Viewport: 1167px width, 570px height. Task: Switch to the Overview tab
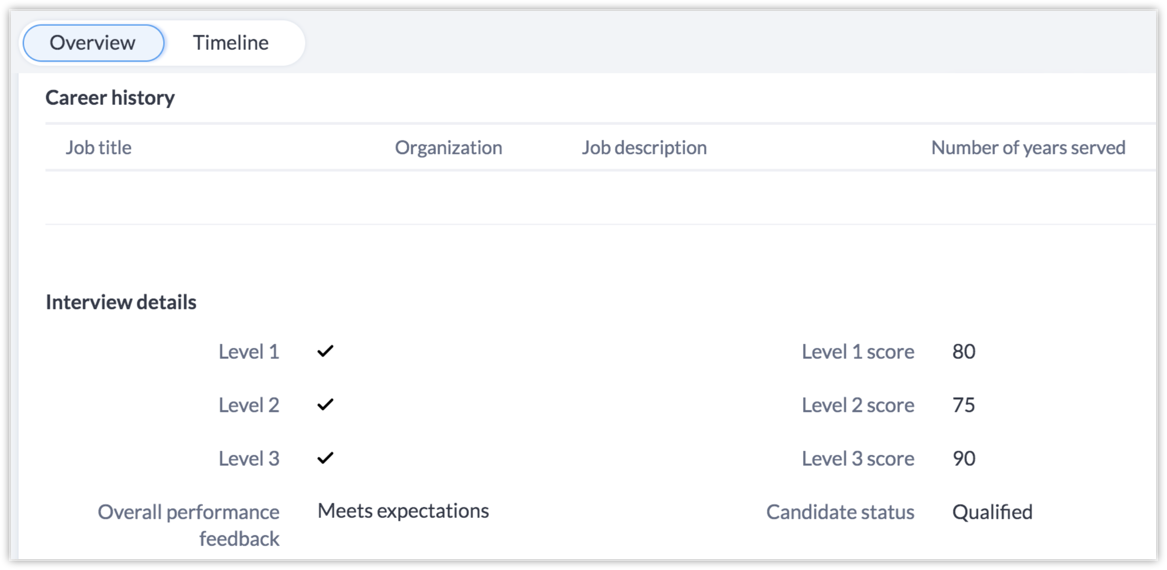(92, 43)
